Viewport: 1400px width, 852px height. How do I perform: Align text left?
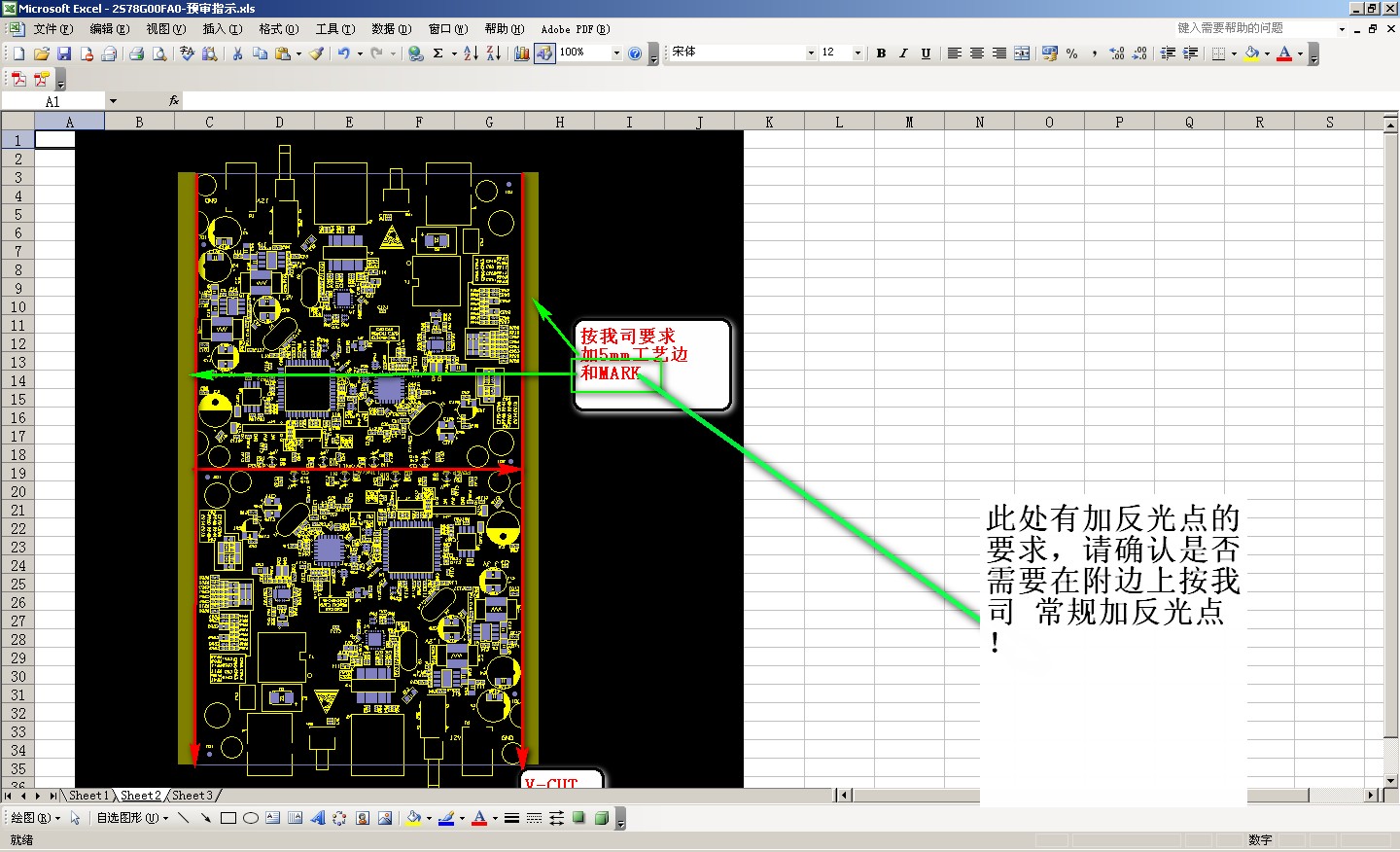click(955, 53)
